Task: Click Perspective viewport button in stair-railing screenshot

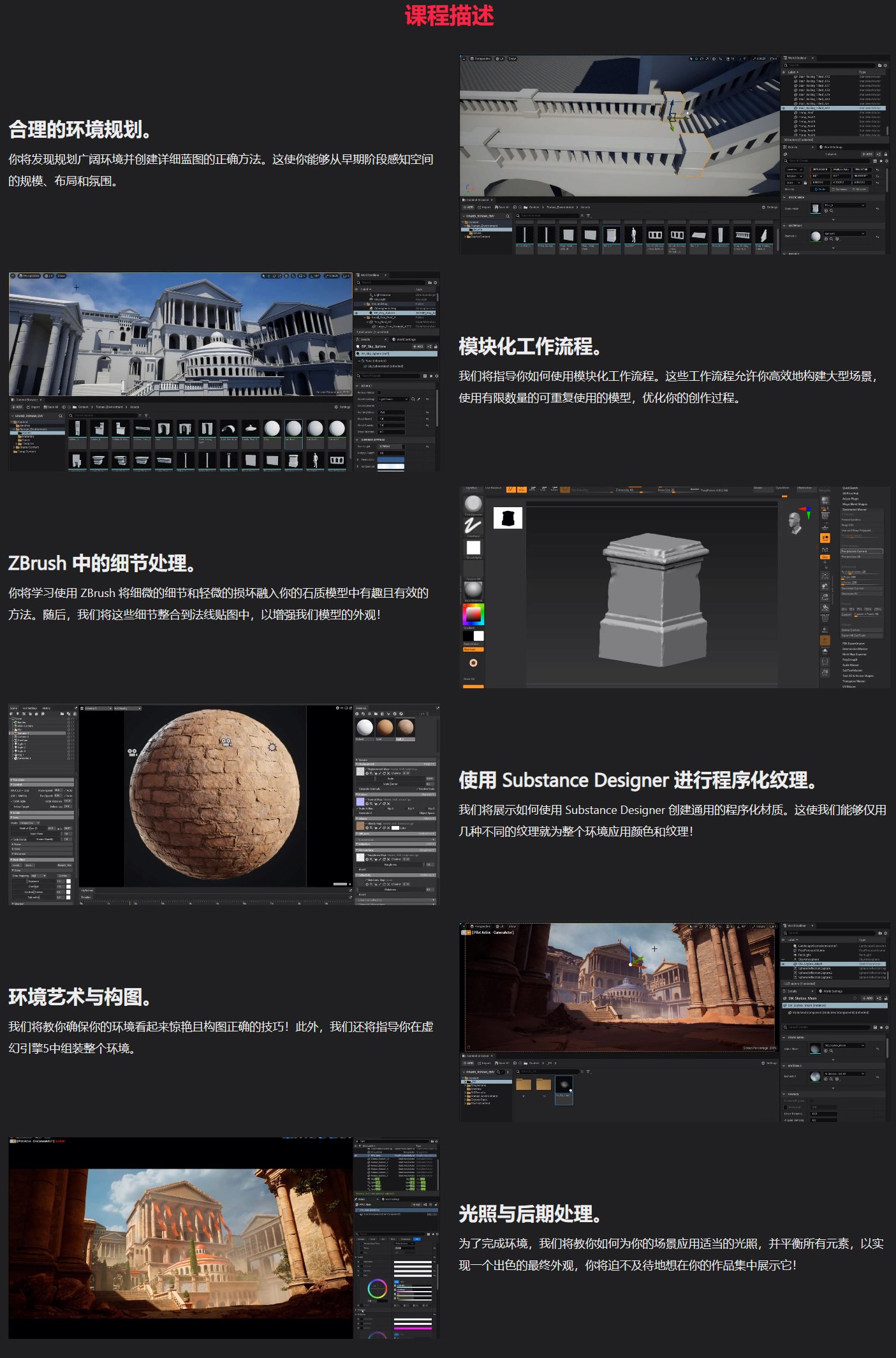Action: pyautogui.click(x=480, y=59)
